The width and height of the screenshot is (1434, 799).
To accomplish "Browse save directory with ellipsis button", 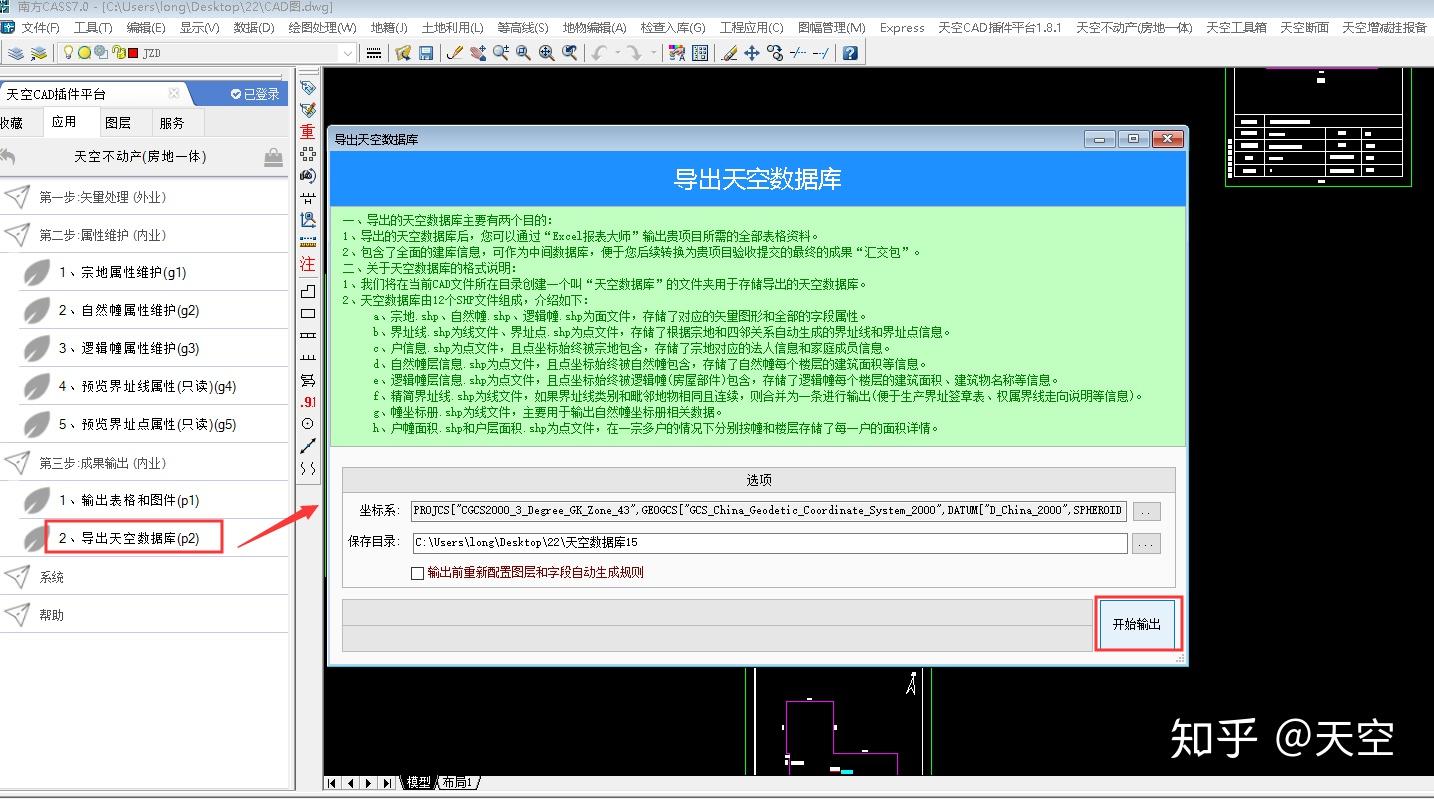I will pyautogui.click(x=1146, y=543).
